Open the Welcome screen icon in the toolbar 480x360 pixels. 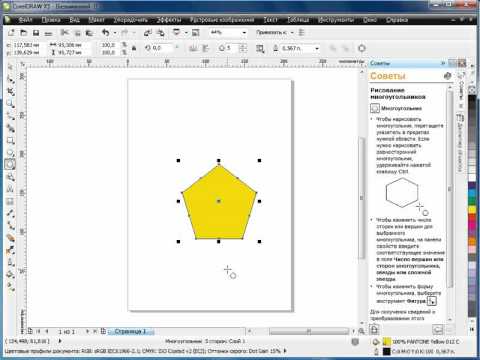click(196, 33)
